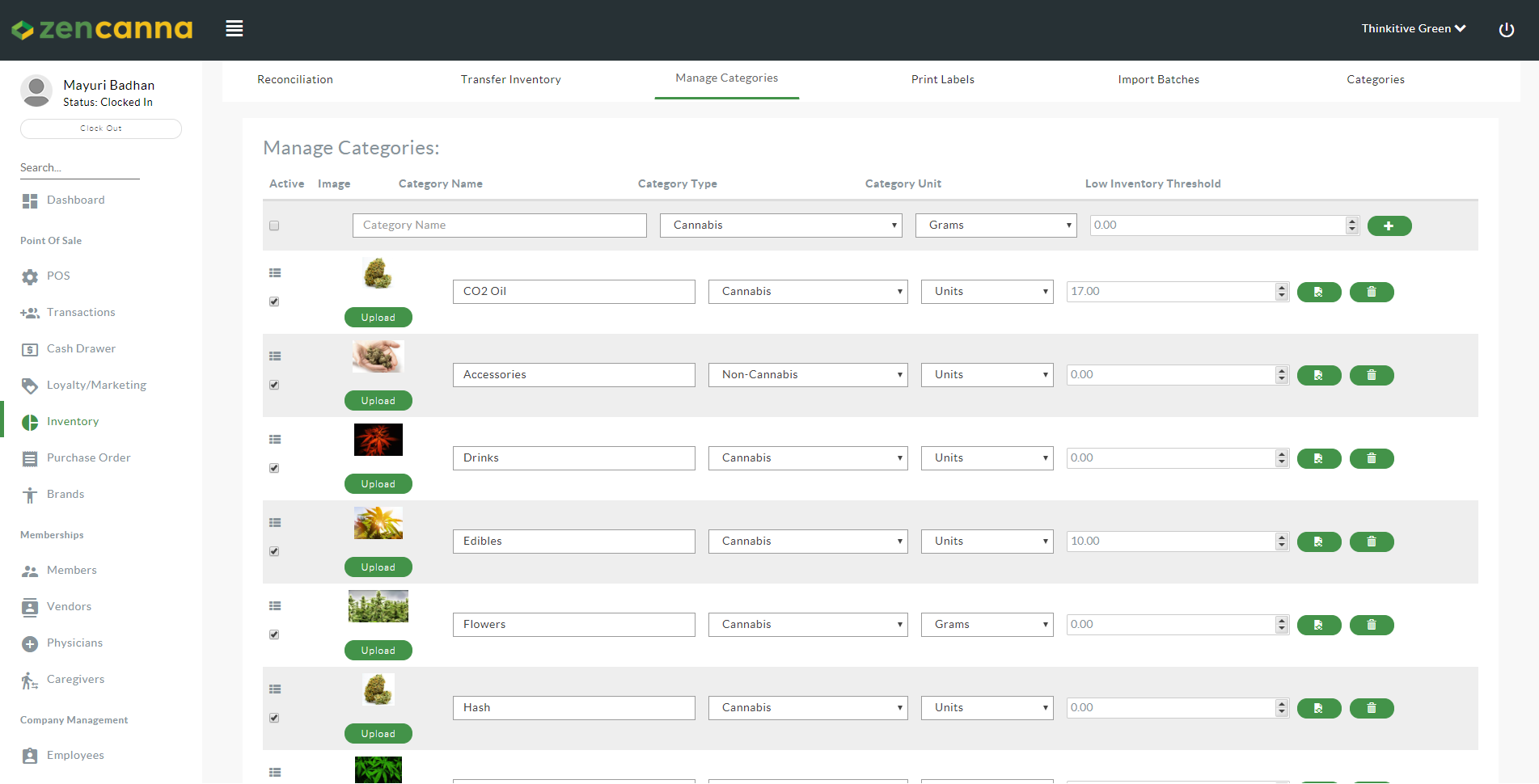Click the sidebar Search field

click(80, 168)
